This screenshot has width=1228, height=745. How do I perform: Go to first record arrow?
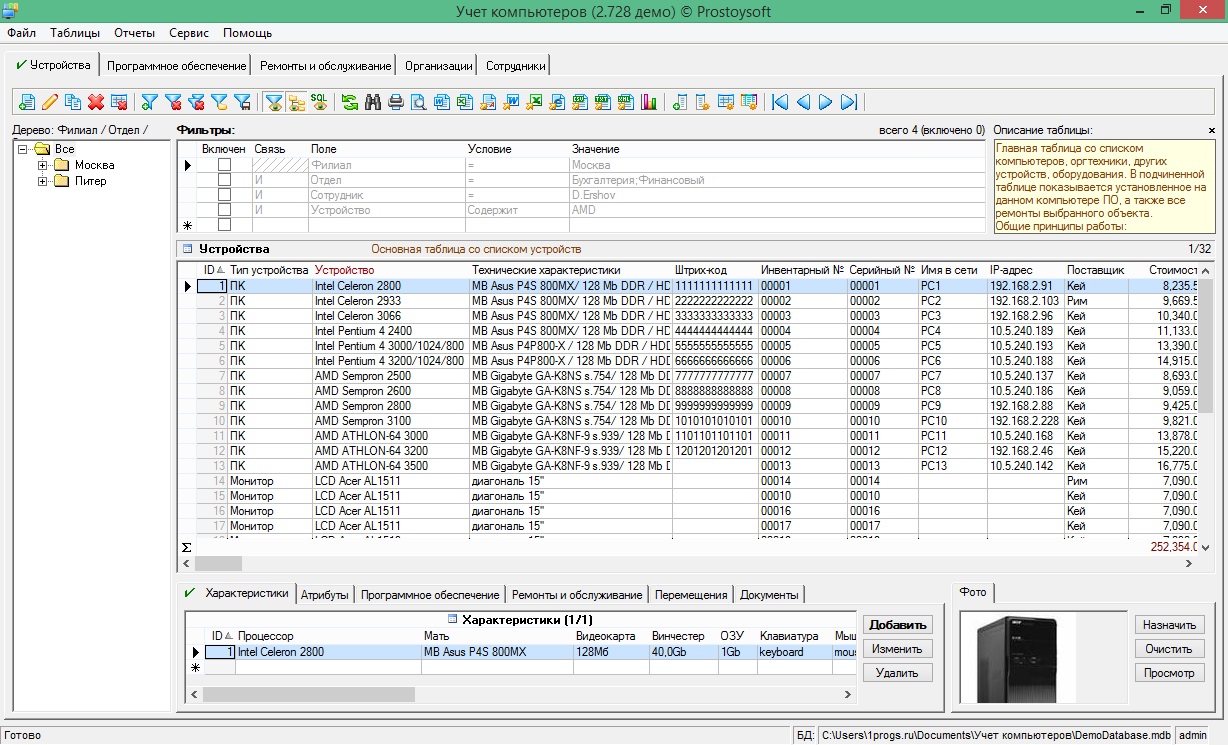(779, 101)
